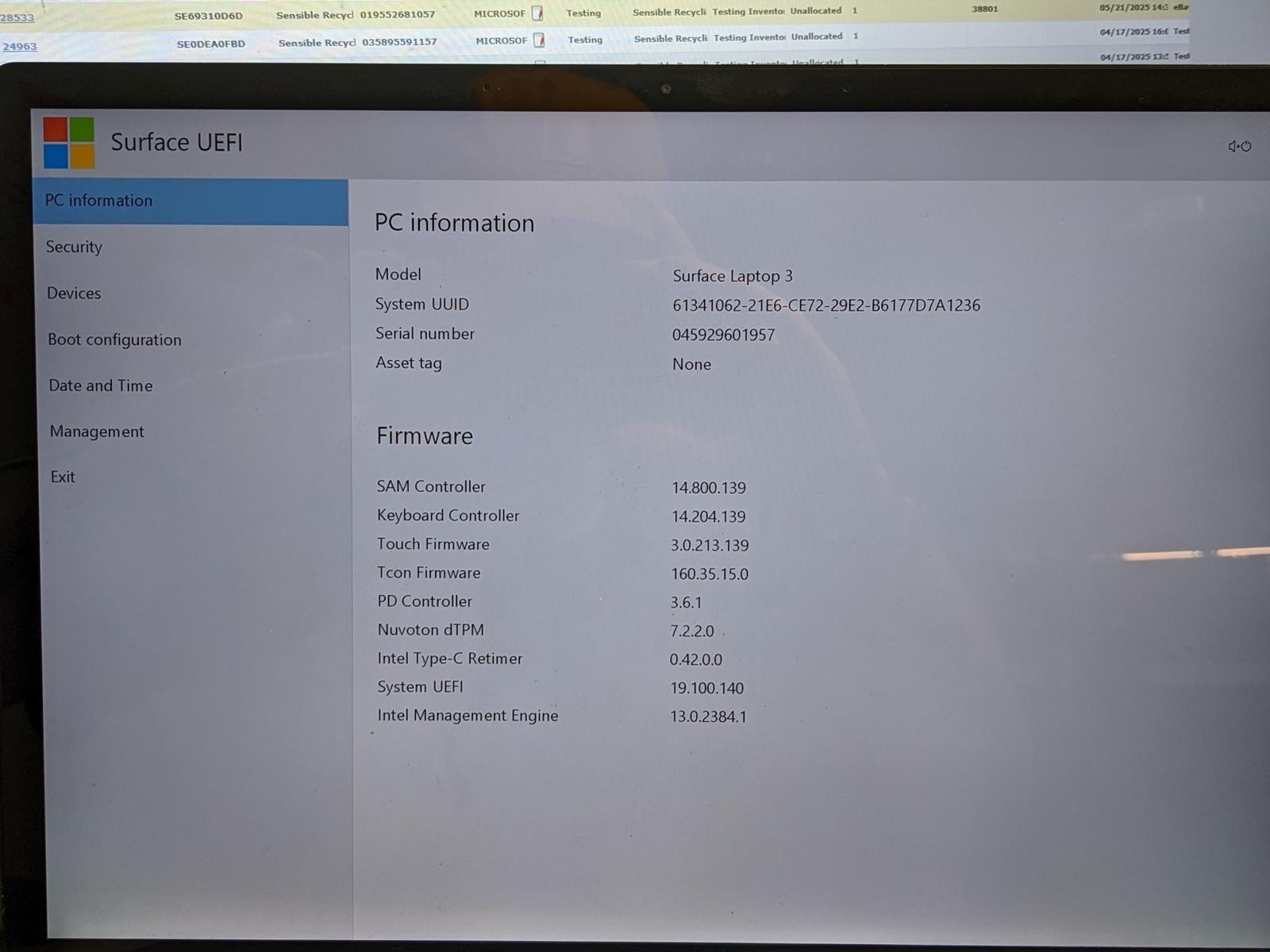1270x952 pixels.
Task: Click the System UEFI label
Action: coord(420,687)
